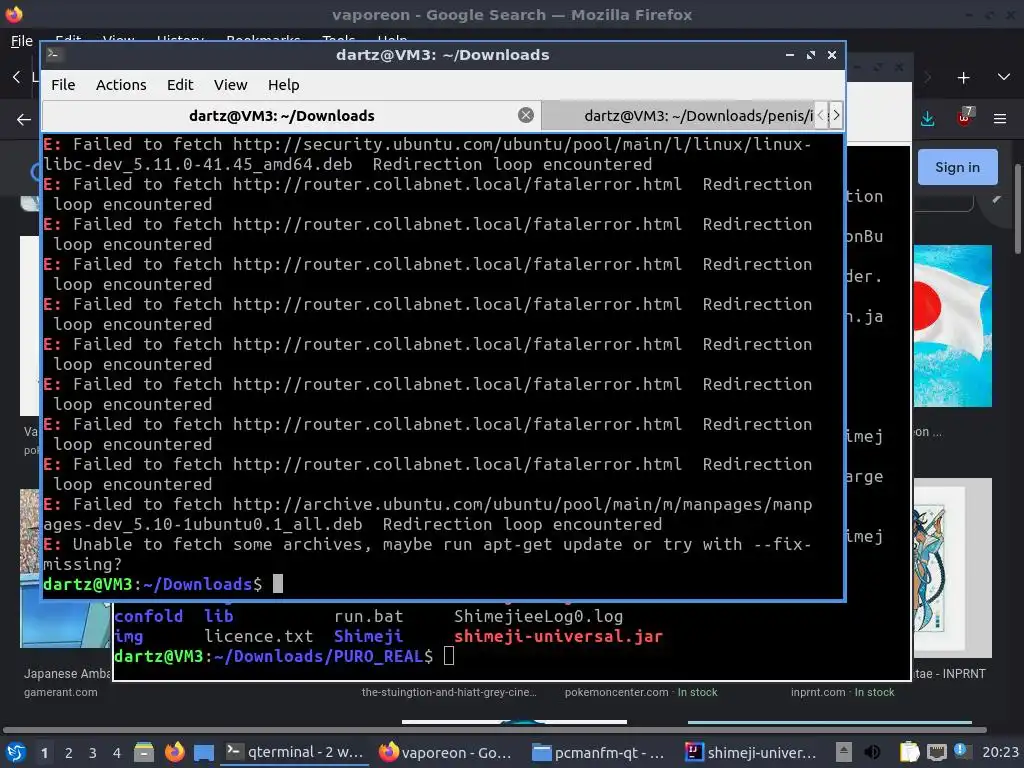This screenshot has width=1024, height=768.
Task: Click shimeji-universal.jar in the background terminal
Action: point(558,636)
